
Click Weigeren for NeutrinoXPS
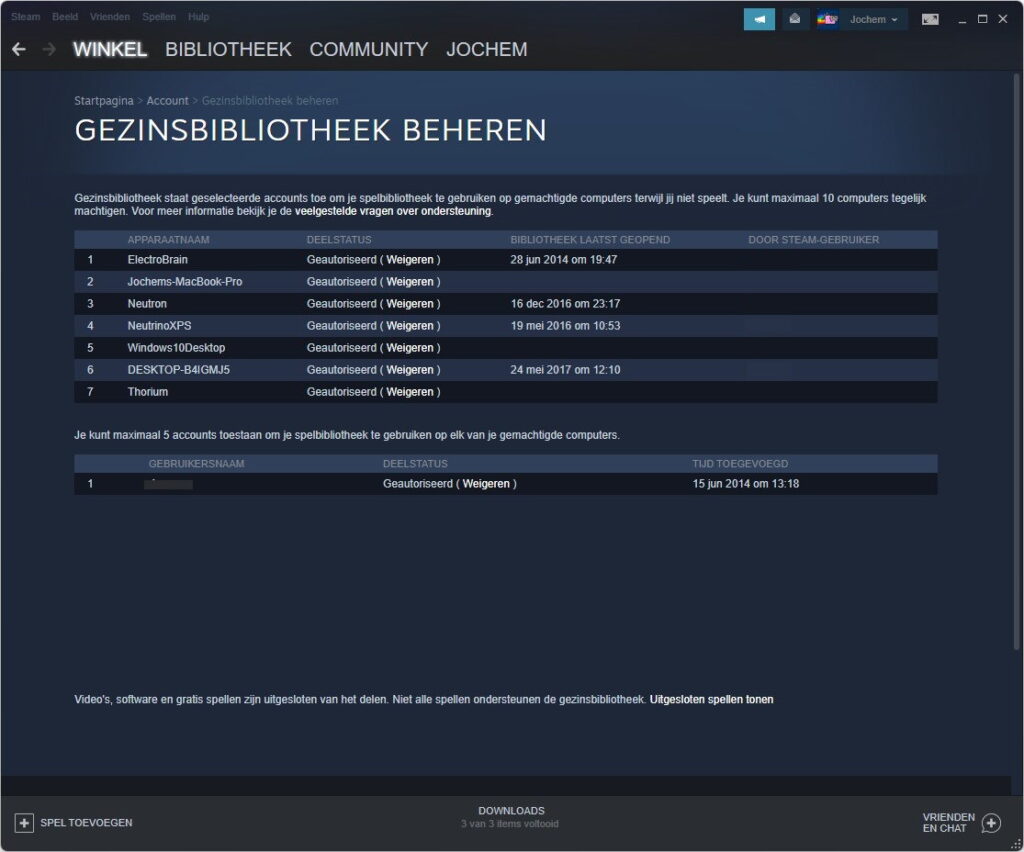409,326
